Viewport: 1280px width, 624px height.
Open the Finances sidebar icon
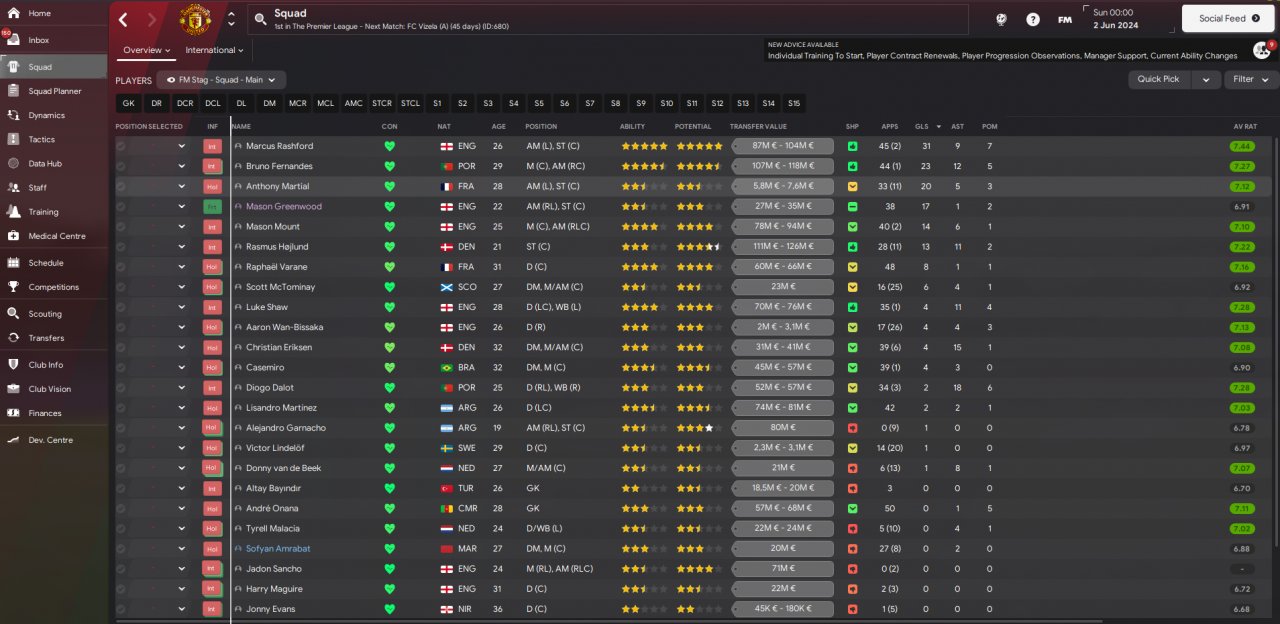click(13, 412)
